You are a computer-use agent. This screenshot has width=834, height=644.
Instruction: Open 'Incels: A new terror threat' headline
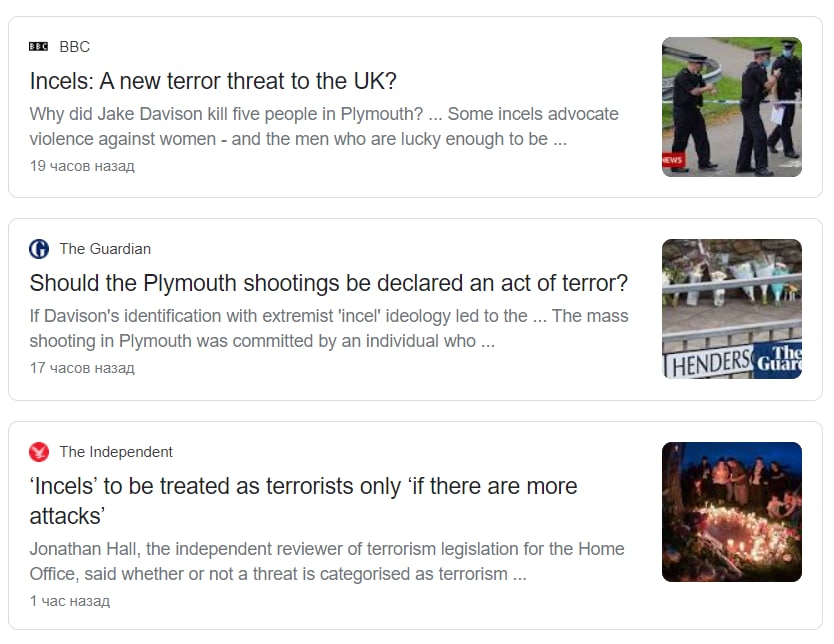click(x=213, y=81)
